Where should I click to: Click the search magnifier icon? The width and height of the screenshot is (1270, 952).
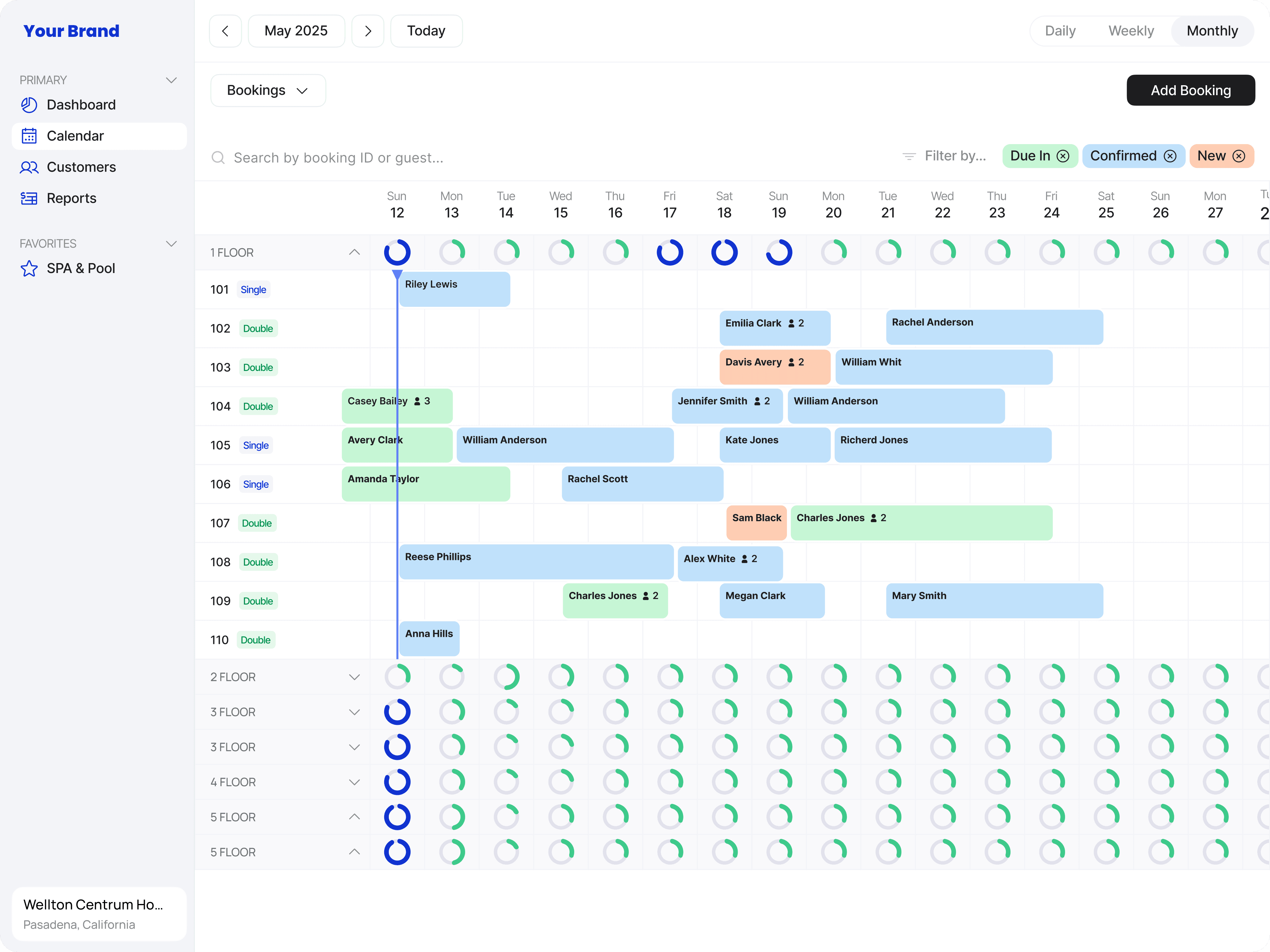(x=218, y=158)
